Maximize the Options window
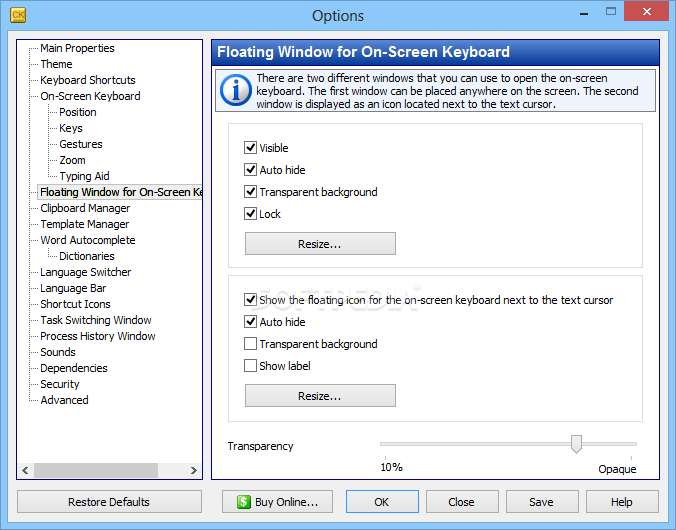 pos(611,12)
